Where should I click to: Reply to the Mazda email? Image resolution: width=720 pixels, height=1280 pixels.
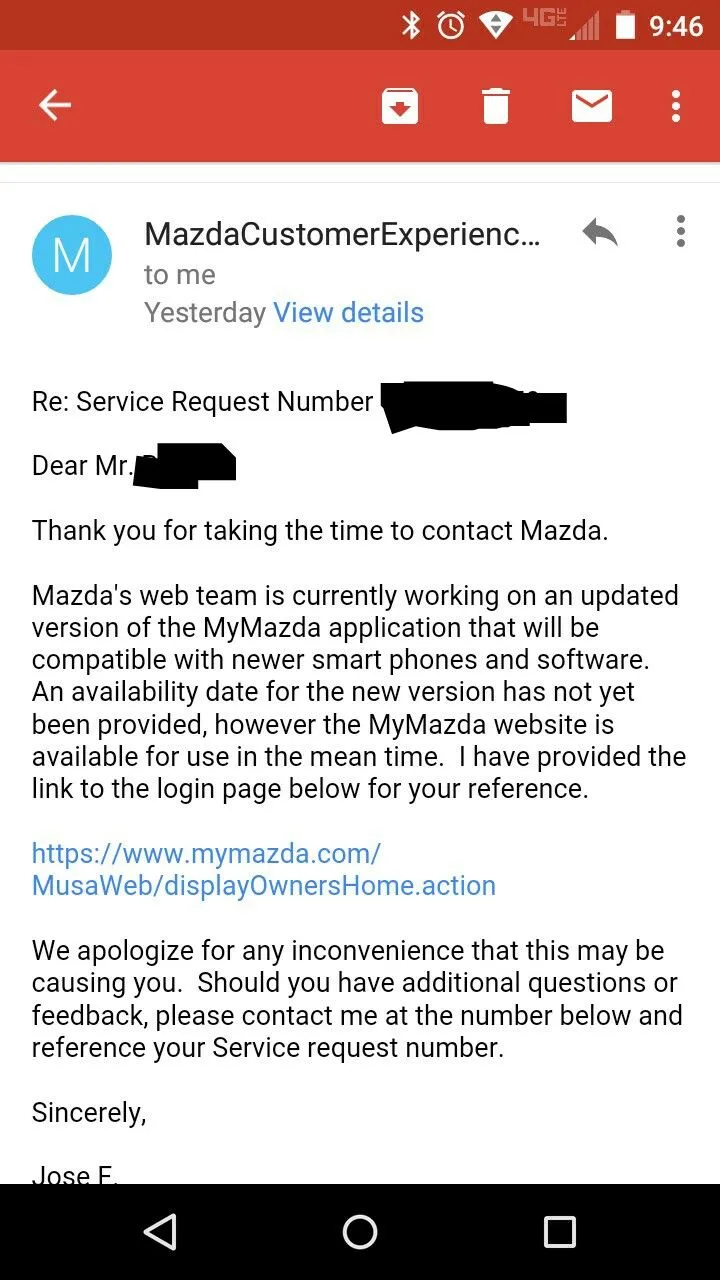click(x=599, y=233)
